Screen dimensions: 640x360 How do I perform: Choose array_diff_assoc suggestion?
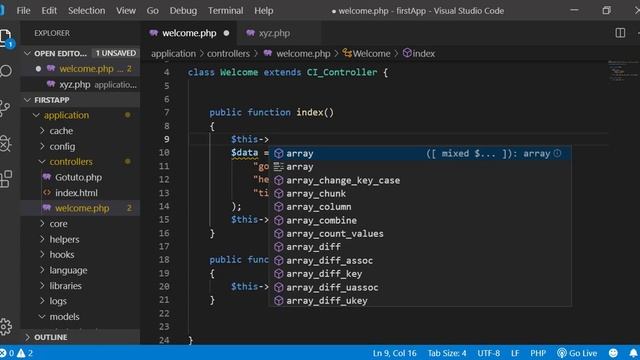pos(420,260)
